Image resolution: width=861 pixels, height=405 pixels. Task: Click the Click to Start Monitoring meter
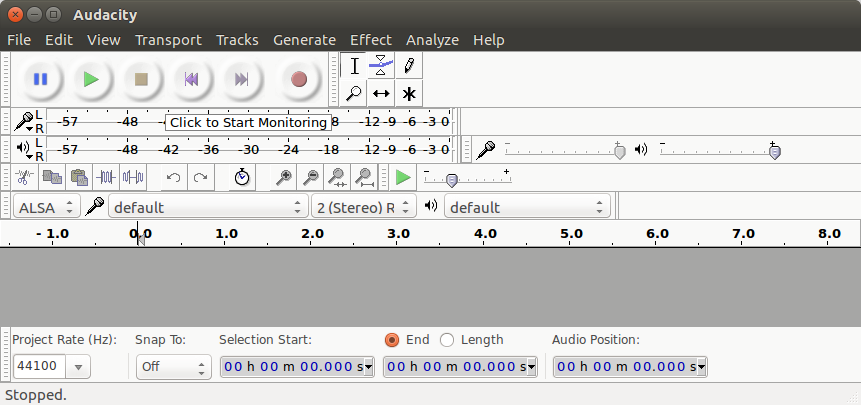pos(248,122)
